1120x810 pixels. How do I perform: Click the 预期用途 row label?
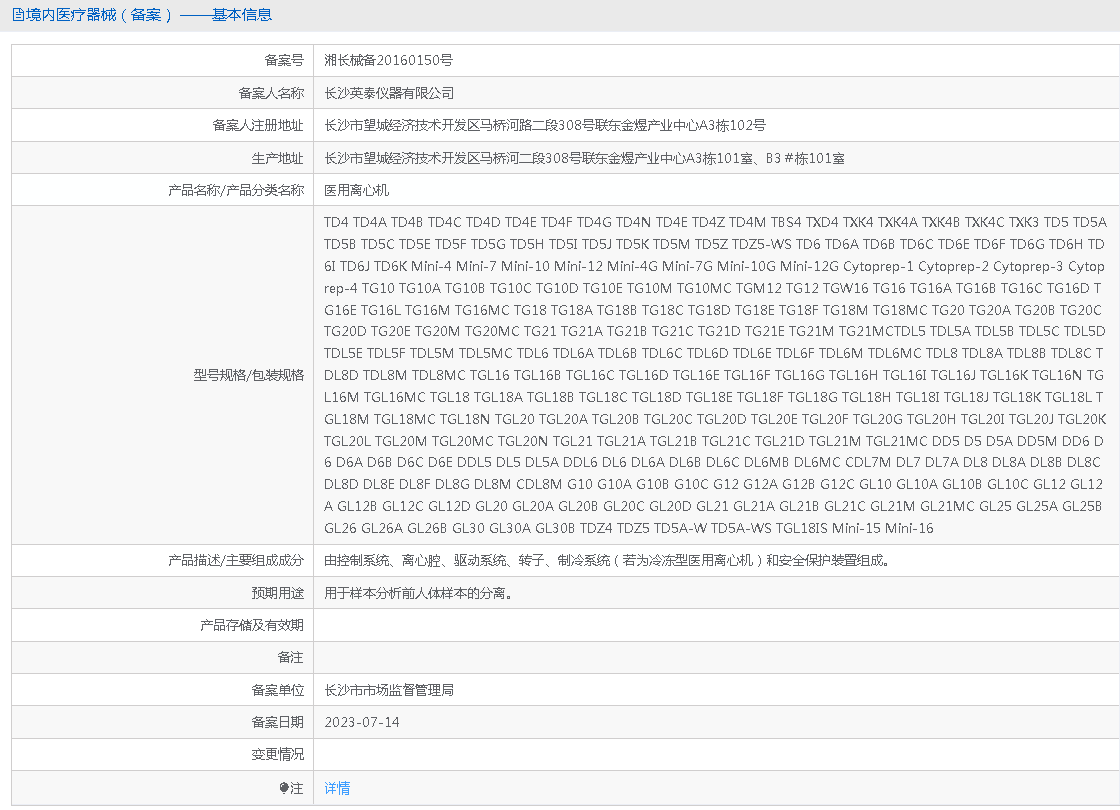(x=277, y=593)
